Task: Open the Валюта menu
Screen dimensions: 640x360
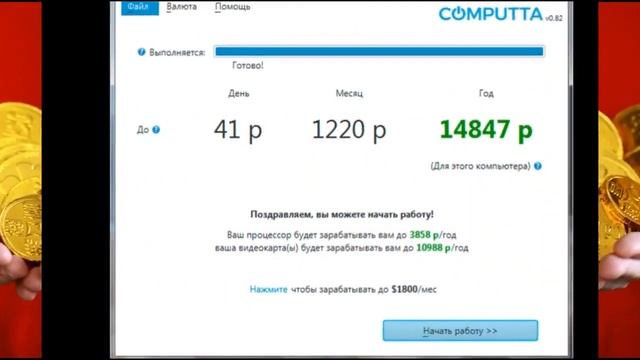Action: click(x=182, y=7)
